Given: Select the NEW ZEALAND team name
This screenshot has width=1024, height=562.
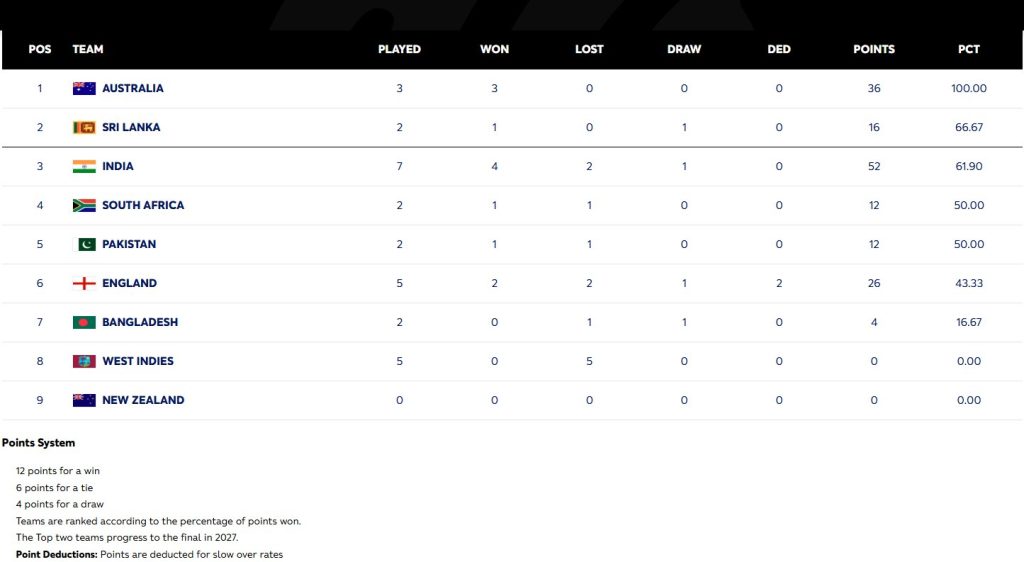Looking at the screenshot, I should (143, 400).
